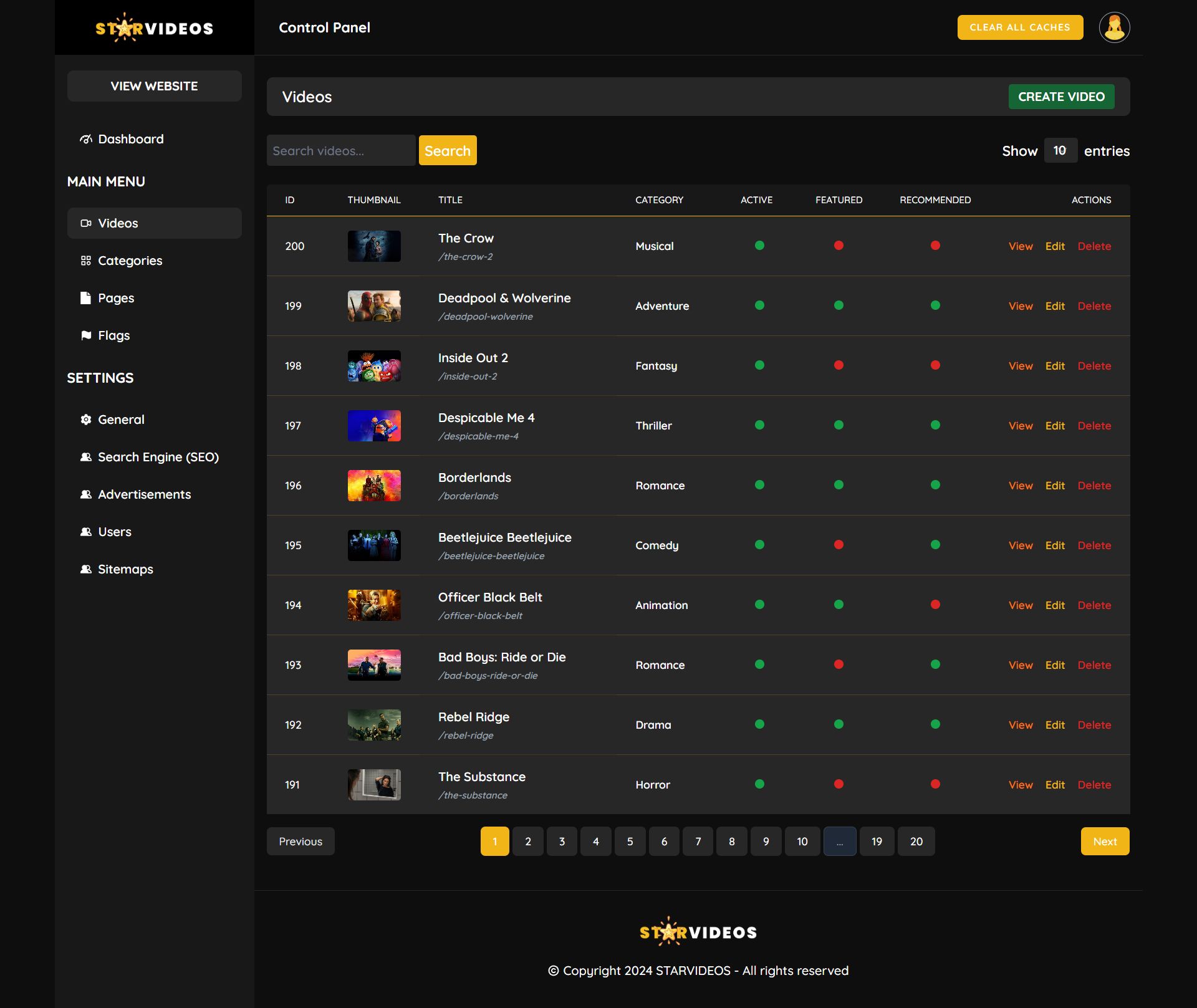Open the Flags menu item
Image resolution: width=1197 pixels, height=1008 pixels.
point(154,335)
